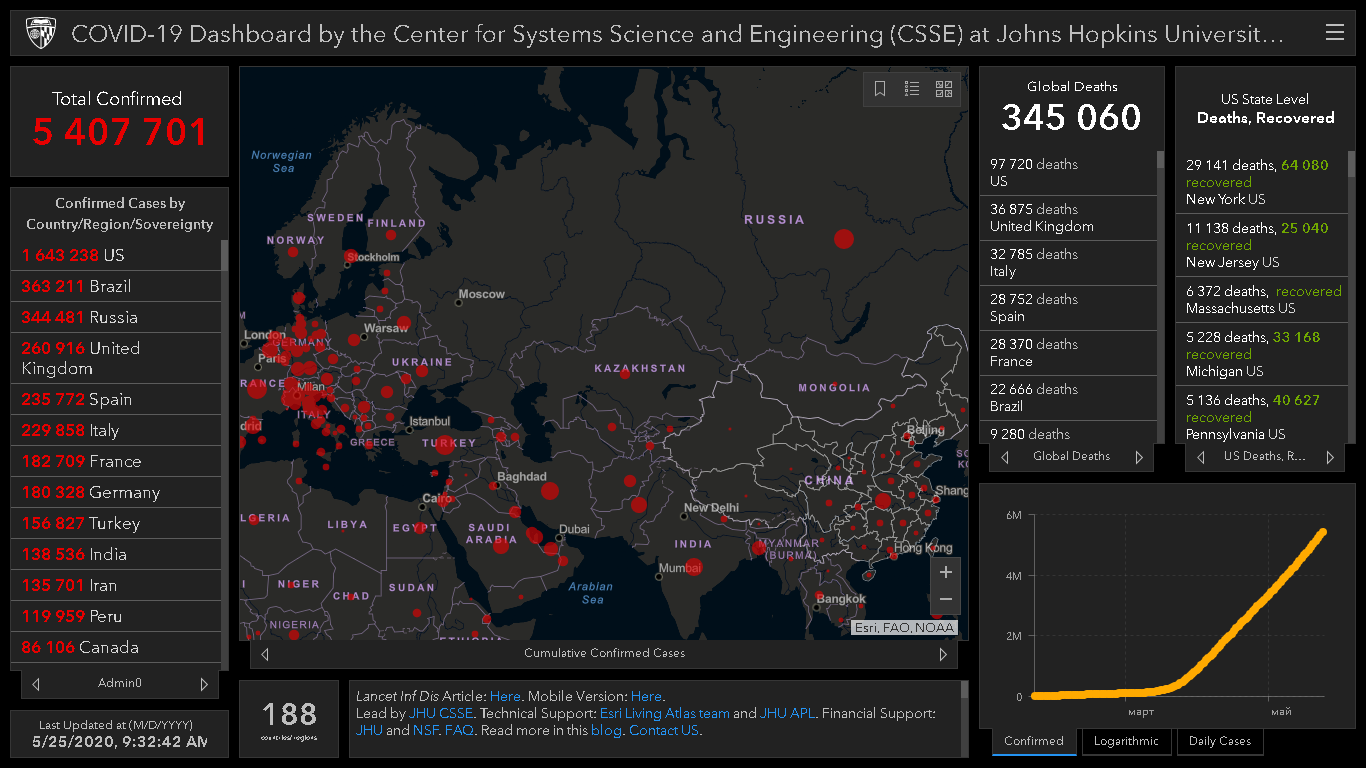
Task: Next map view after Cumulative Confirmed Cases
Action: tap(942, 654)
